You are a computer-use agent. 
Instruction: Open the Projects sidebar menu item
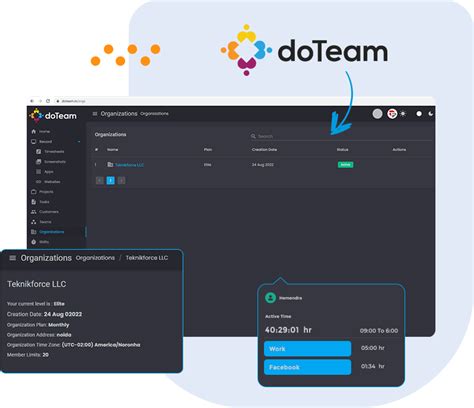tap(46, 192)
